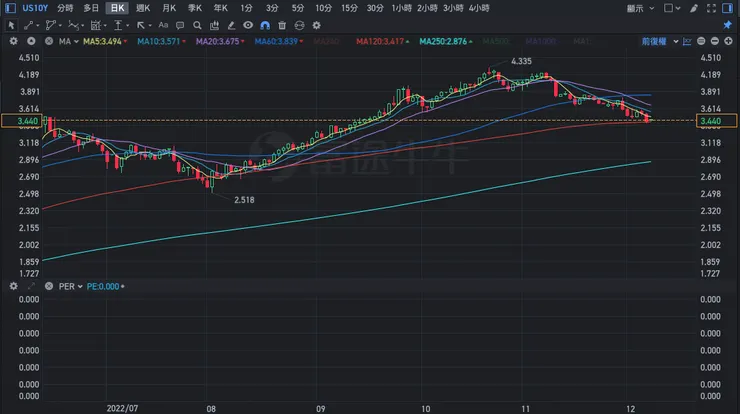Image resolution: width=740 pixels, height=414 pixels.
Task: Select the arrow drawing tool
Action: (141, 25)
